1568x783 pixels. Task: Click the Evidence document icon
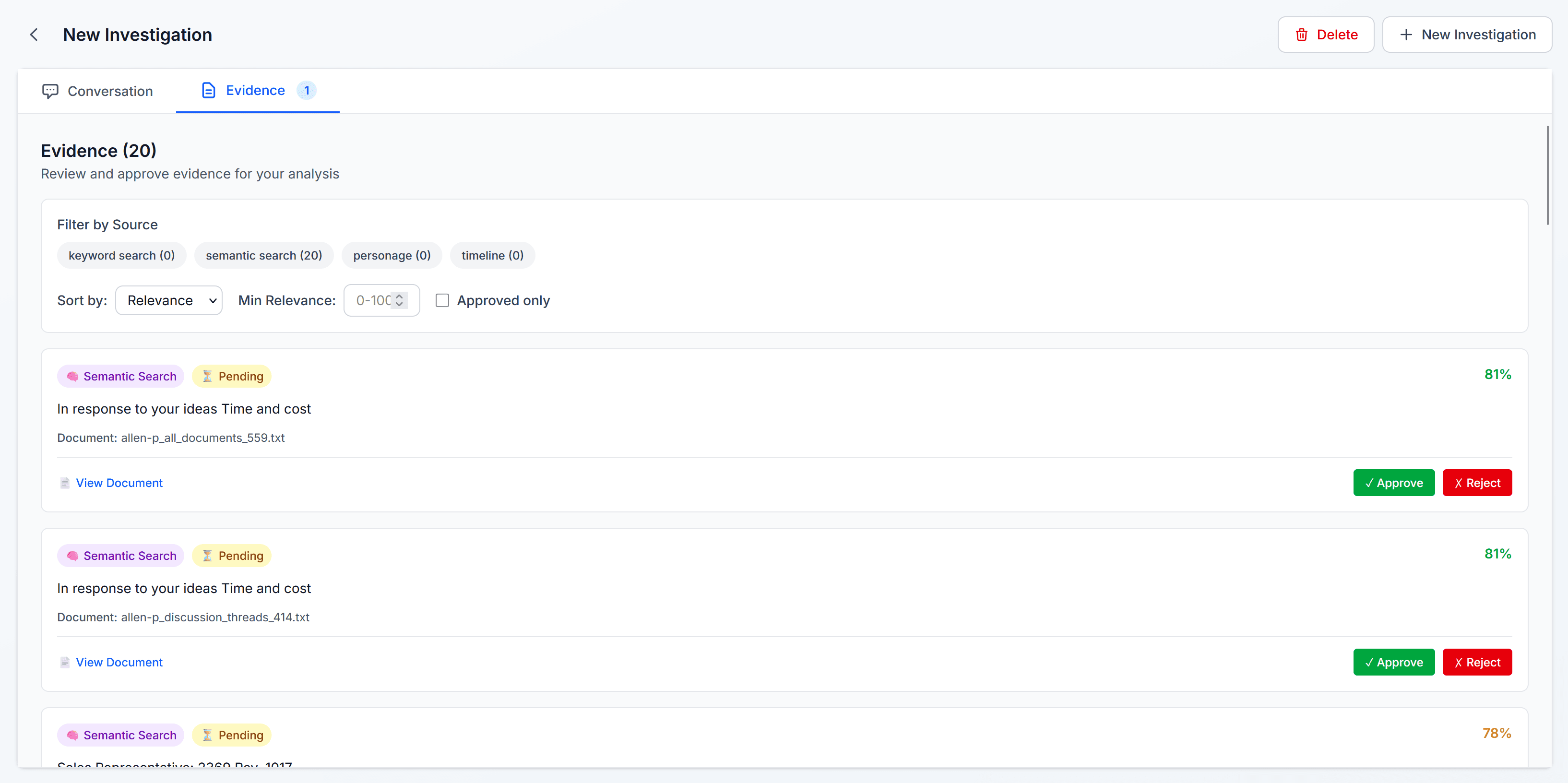[208, 91]
